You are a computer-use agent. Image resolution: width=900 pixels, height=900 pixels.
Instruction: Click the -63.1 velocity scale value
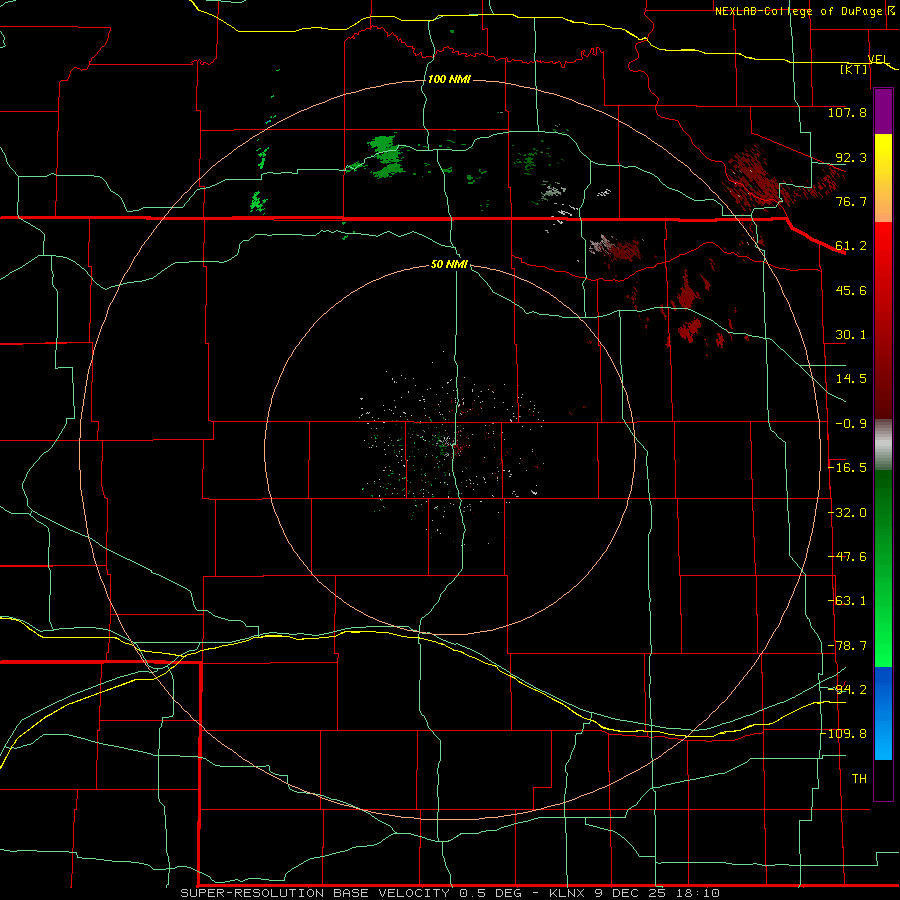click(x=847, y=601)
